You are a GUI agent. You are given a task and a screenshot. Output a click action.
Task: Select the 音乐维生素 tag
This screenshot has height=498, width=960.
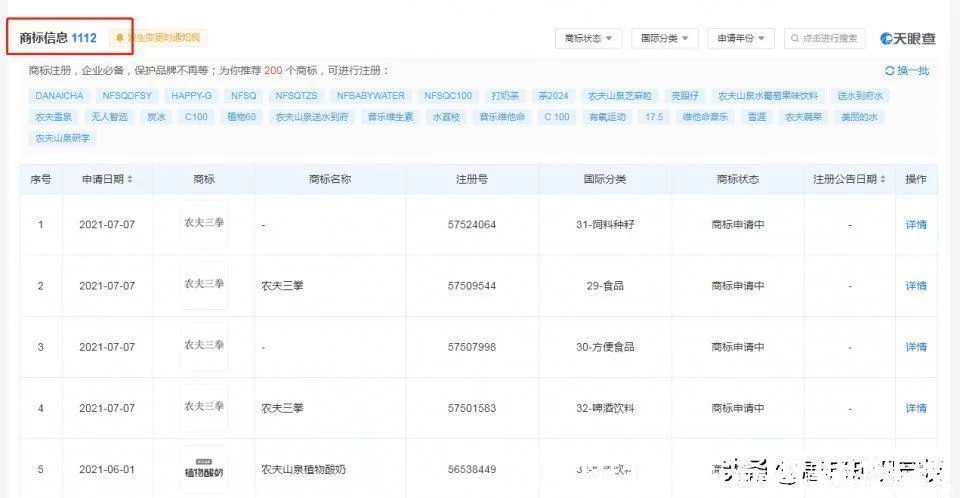[391, 117]
